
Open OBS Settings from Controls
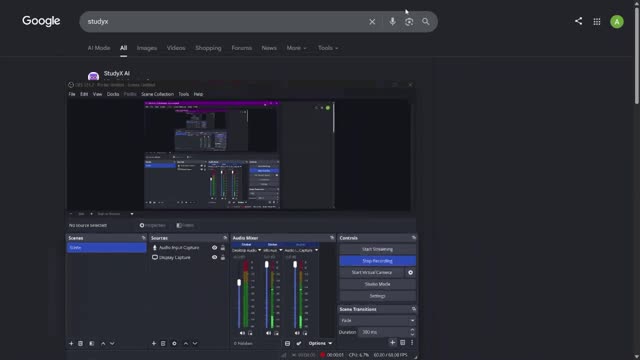(x=378, y=296)
